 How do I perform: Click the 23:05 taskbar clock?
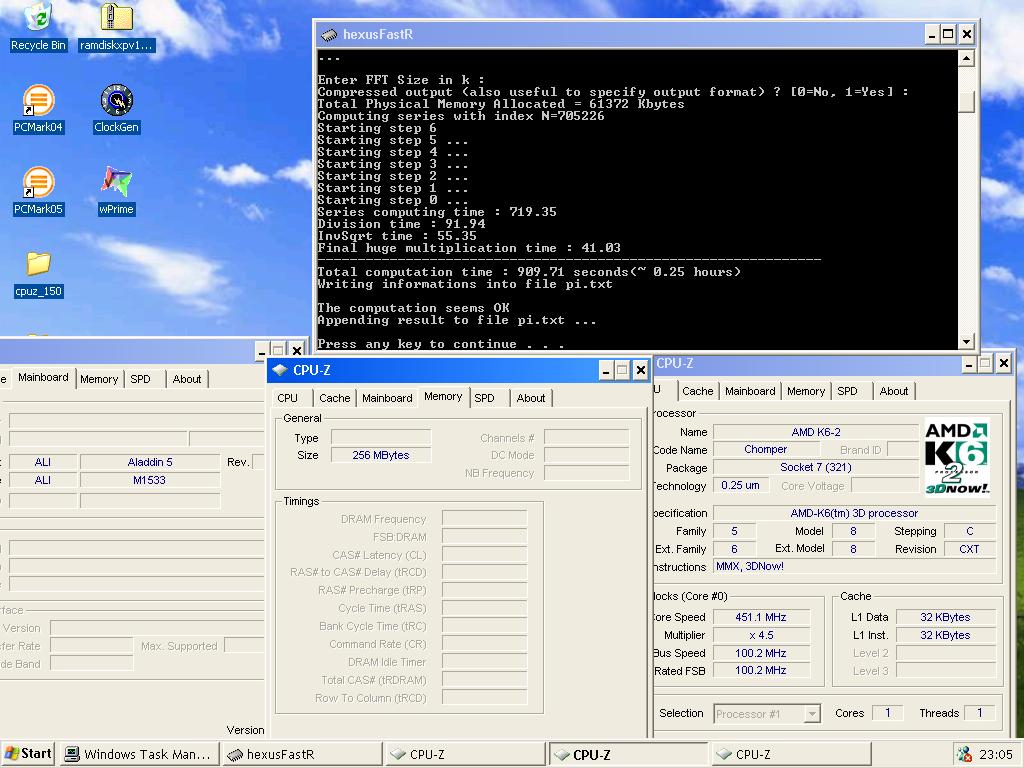tap(995, 754)
